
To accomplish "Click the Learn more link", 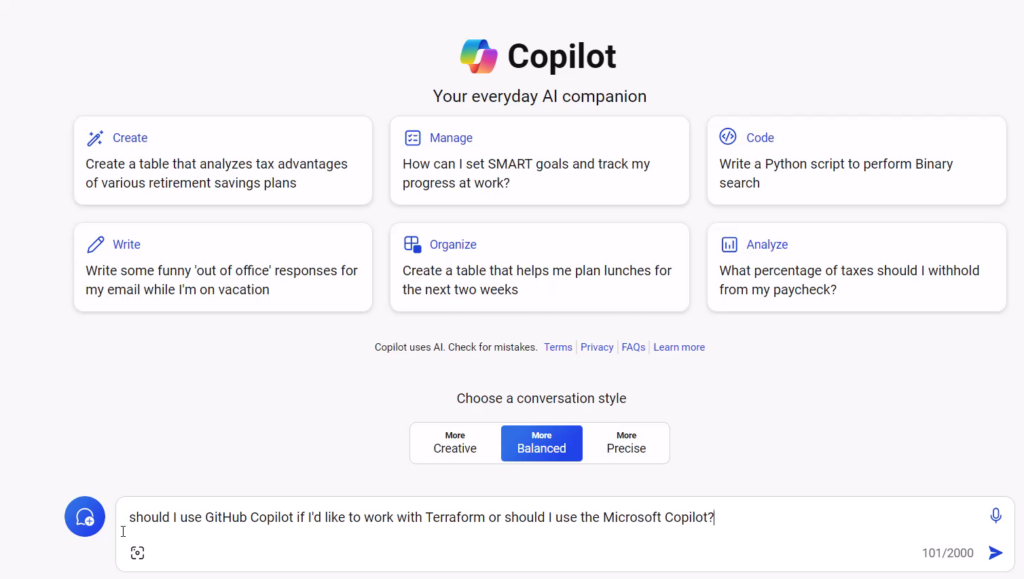I will pos(679,347).
